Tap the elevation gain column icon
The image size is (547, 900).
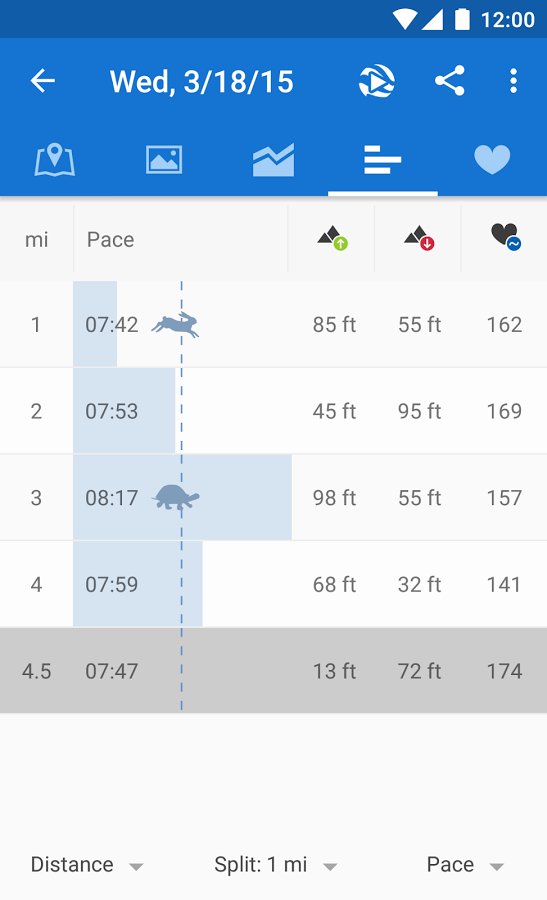(x=333, y=238)
